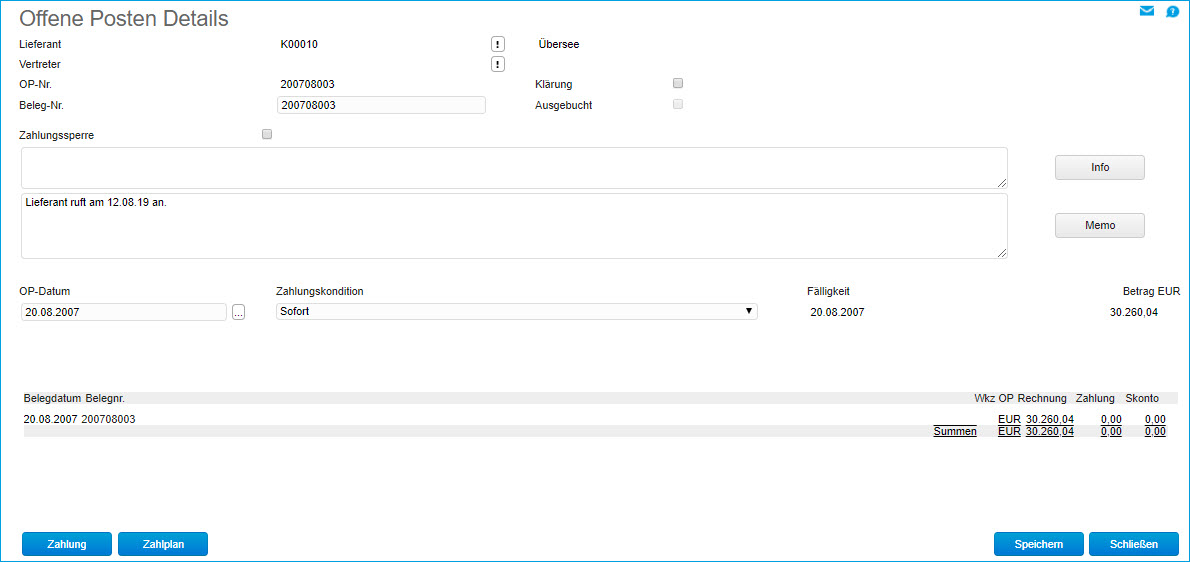The width and height of the screenshot is (1190, 562).
Task: Save with the Speichern button
Action: (x=1038, y=544)
